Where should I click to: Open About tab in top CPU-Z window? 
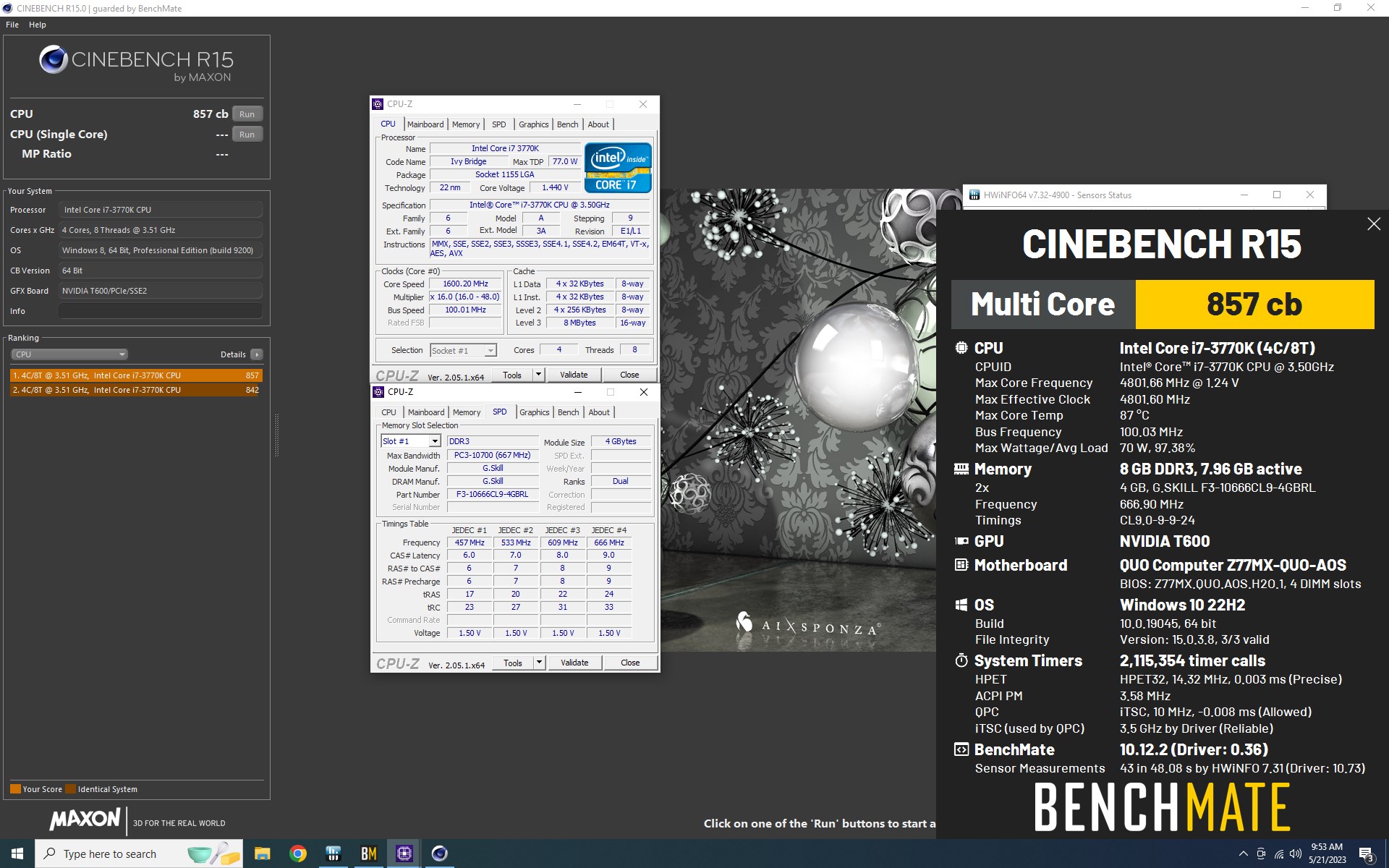click(x=598, y=124)
